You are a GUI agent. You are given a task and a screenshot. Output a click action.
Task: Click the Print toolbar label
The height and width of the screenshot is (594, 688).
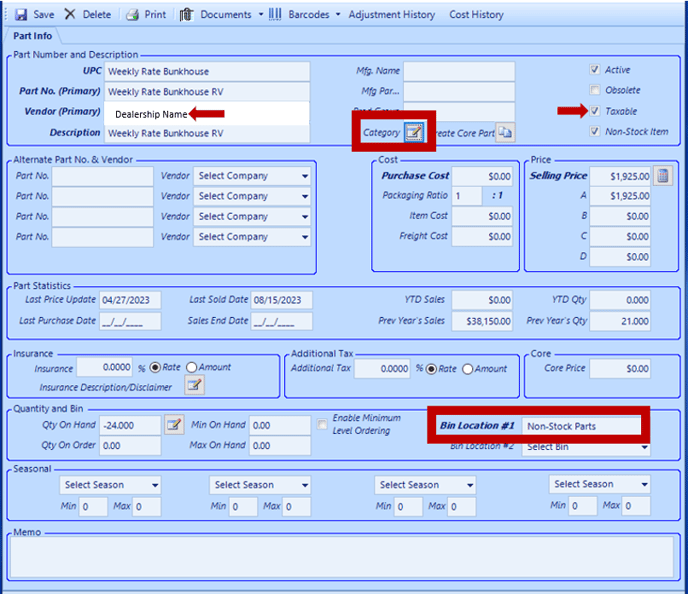155,14
